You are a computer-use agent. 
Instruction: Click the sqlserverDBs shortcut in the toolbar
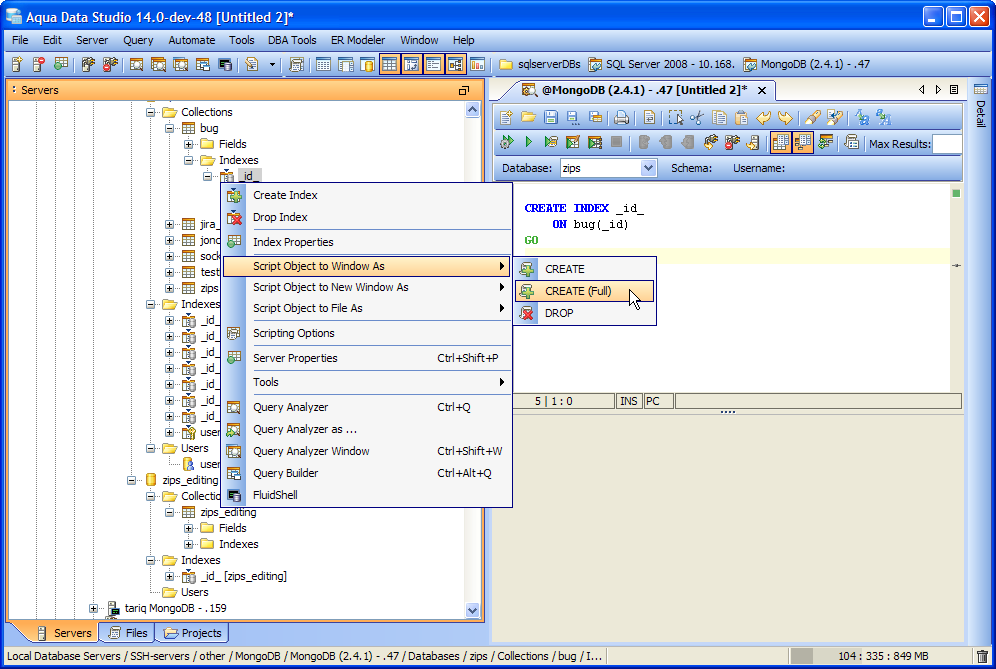(x=540, y=64)
